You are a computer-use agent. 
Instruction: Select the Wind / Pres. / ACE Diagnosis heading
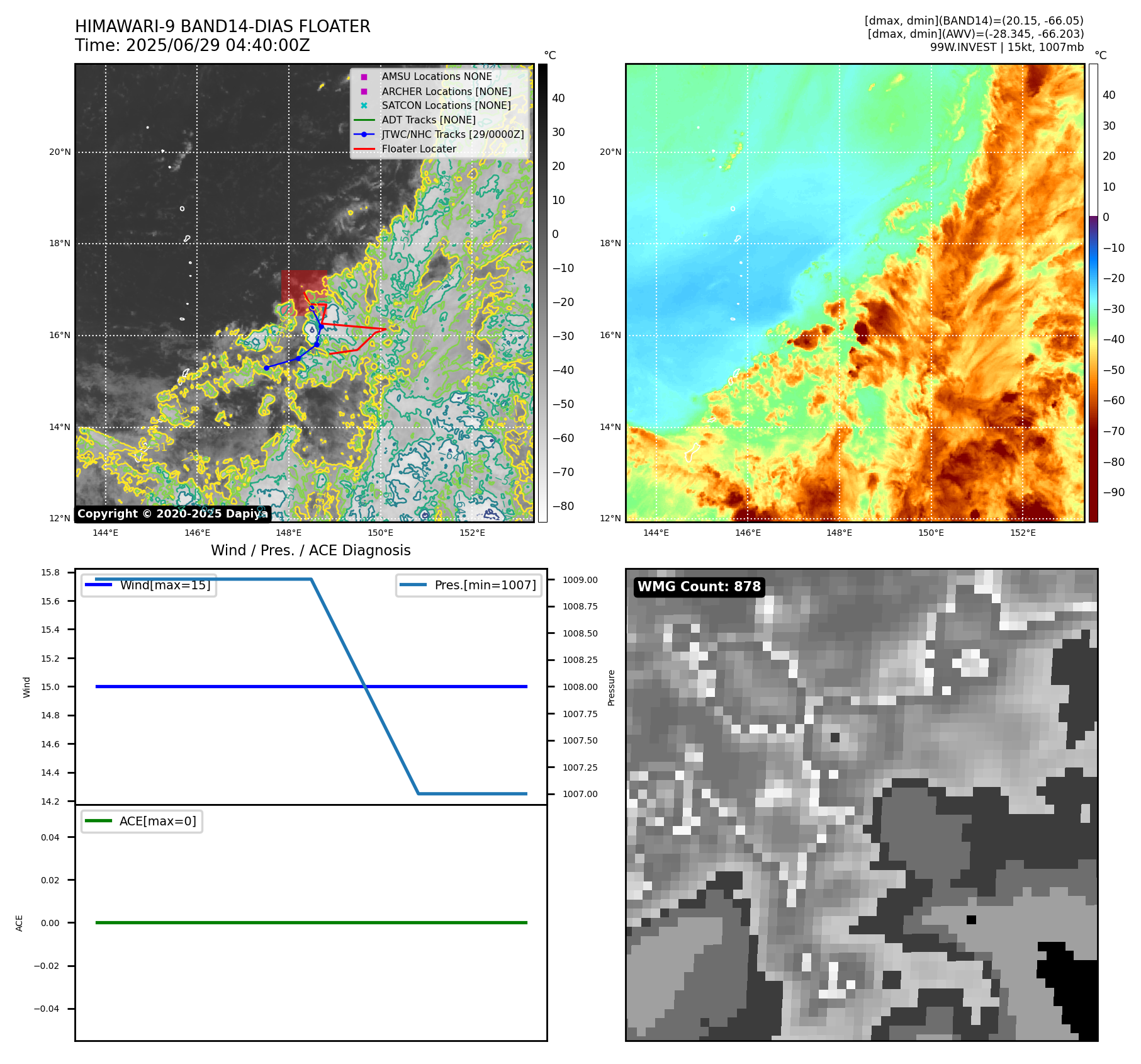311,550
